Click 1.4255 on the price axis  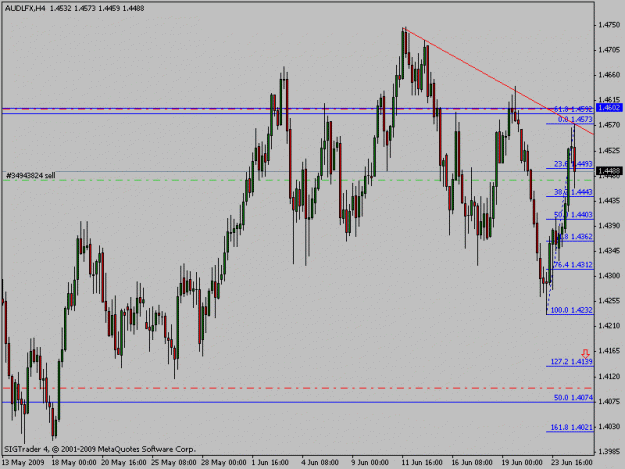(x=609, y=301)
